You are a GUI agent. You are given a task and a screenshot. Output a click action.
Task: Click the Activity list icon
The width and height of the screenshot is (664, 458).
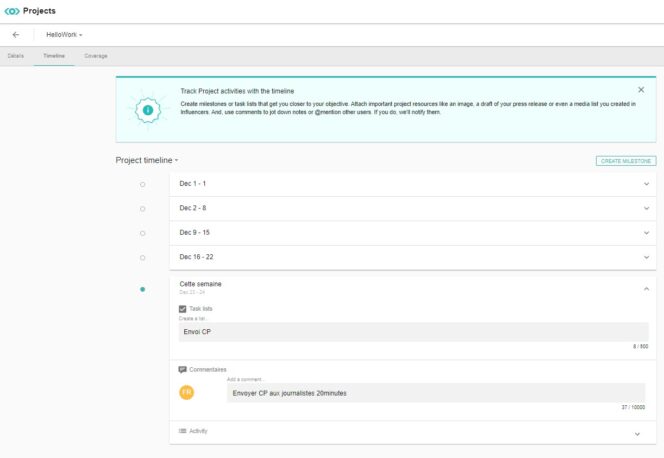coord(182,431)
